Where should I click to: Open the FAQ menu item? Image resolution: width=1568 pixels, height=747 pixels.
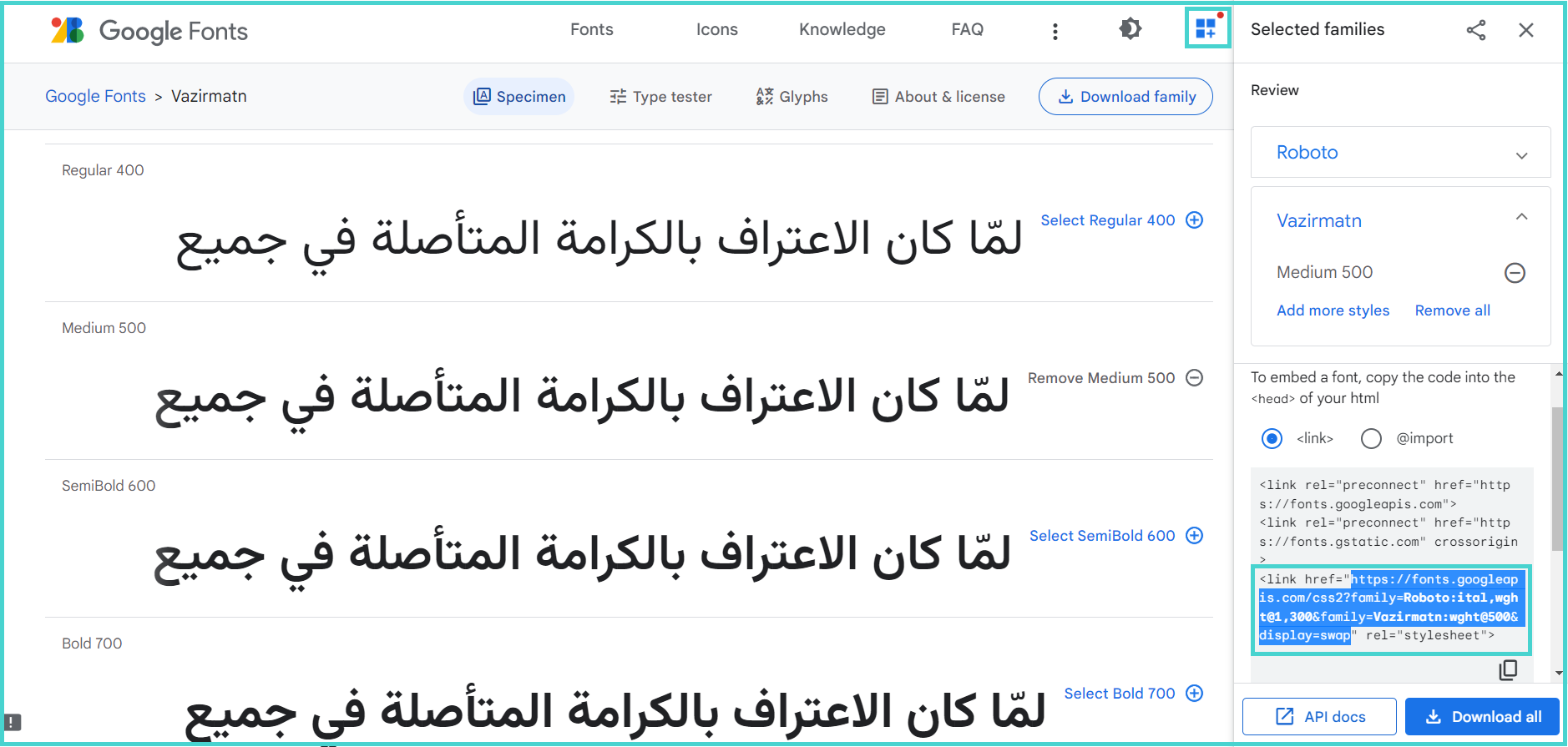[x=968, y=29]
